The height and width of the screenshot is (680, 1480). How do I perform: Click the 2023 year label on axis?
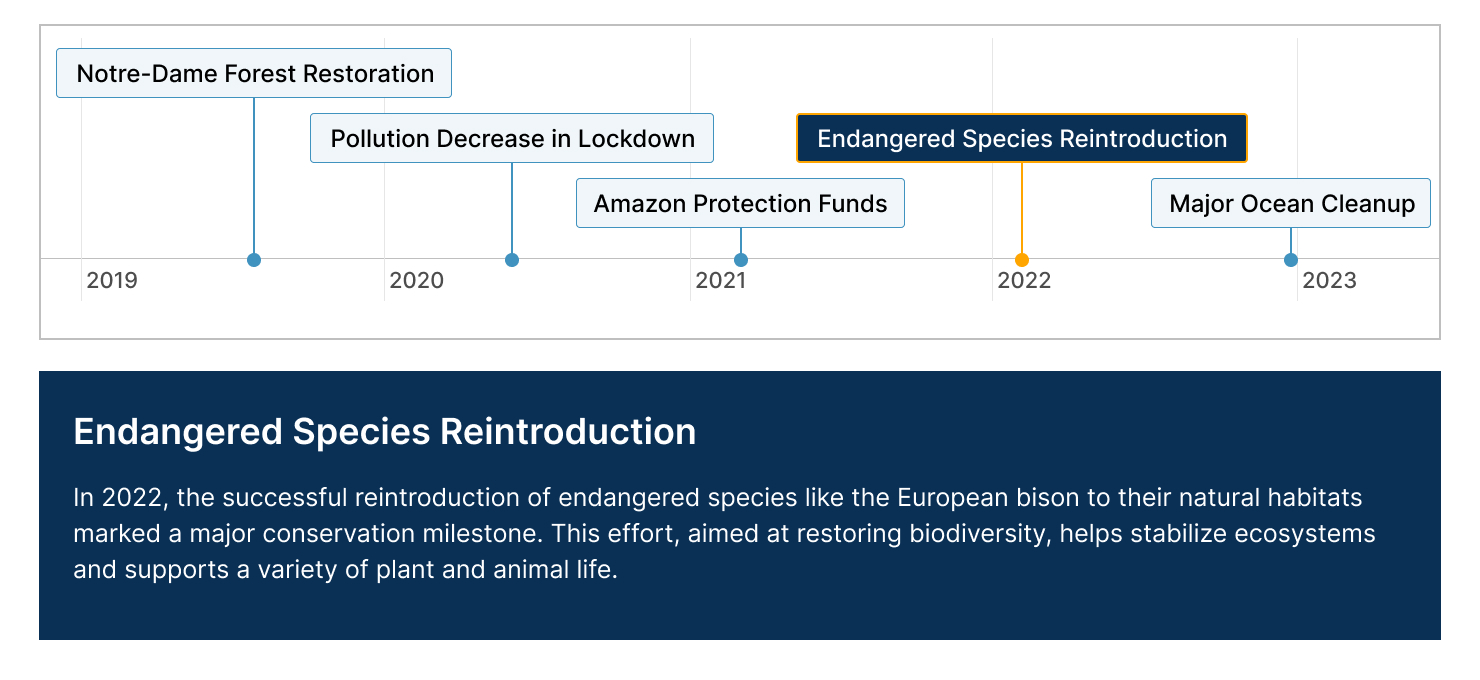tap(1329, 281)
